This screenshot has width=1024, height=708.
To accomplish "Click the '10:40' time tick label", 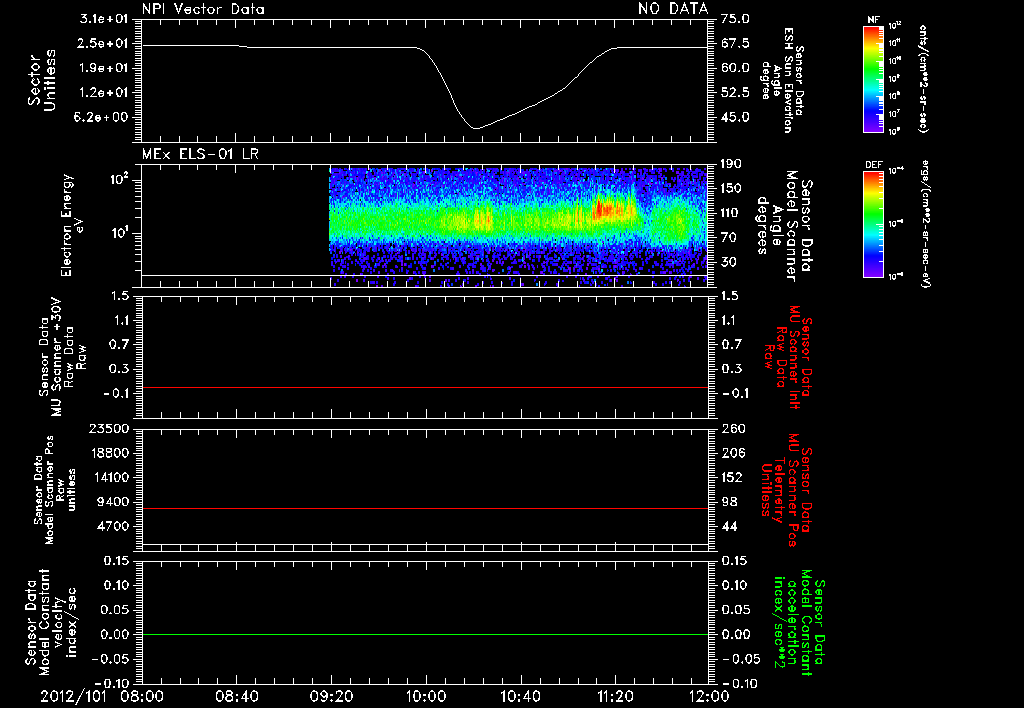I will click(520, 696).
